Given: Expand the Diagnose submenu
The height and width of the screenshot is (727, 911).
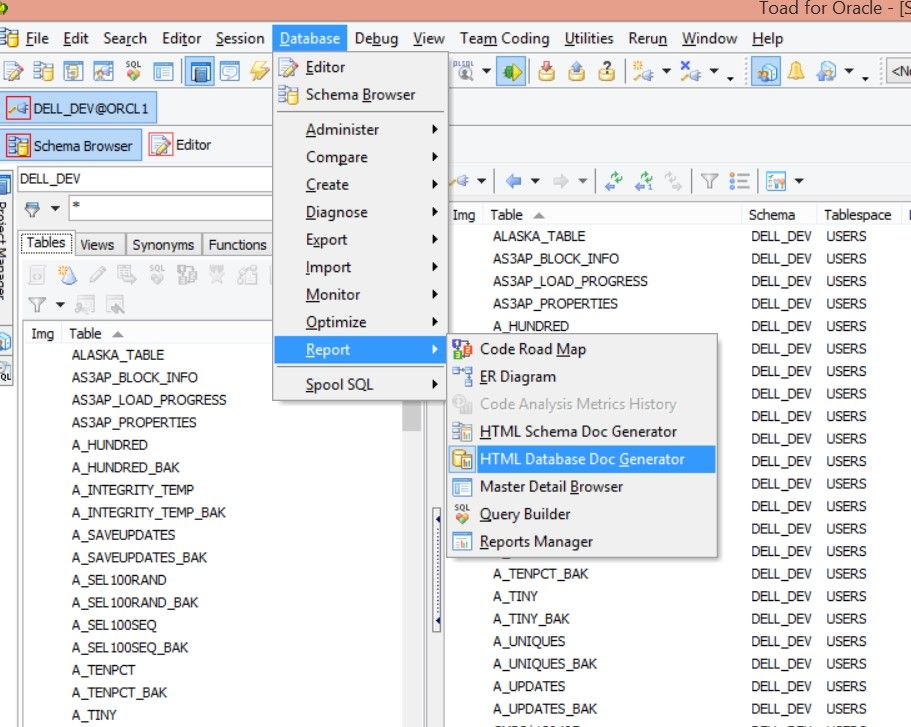Looking at the screenshot, I should pos(360,212).
